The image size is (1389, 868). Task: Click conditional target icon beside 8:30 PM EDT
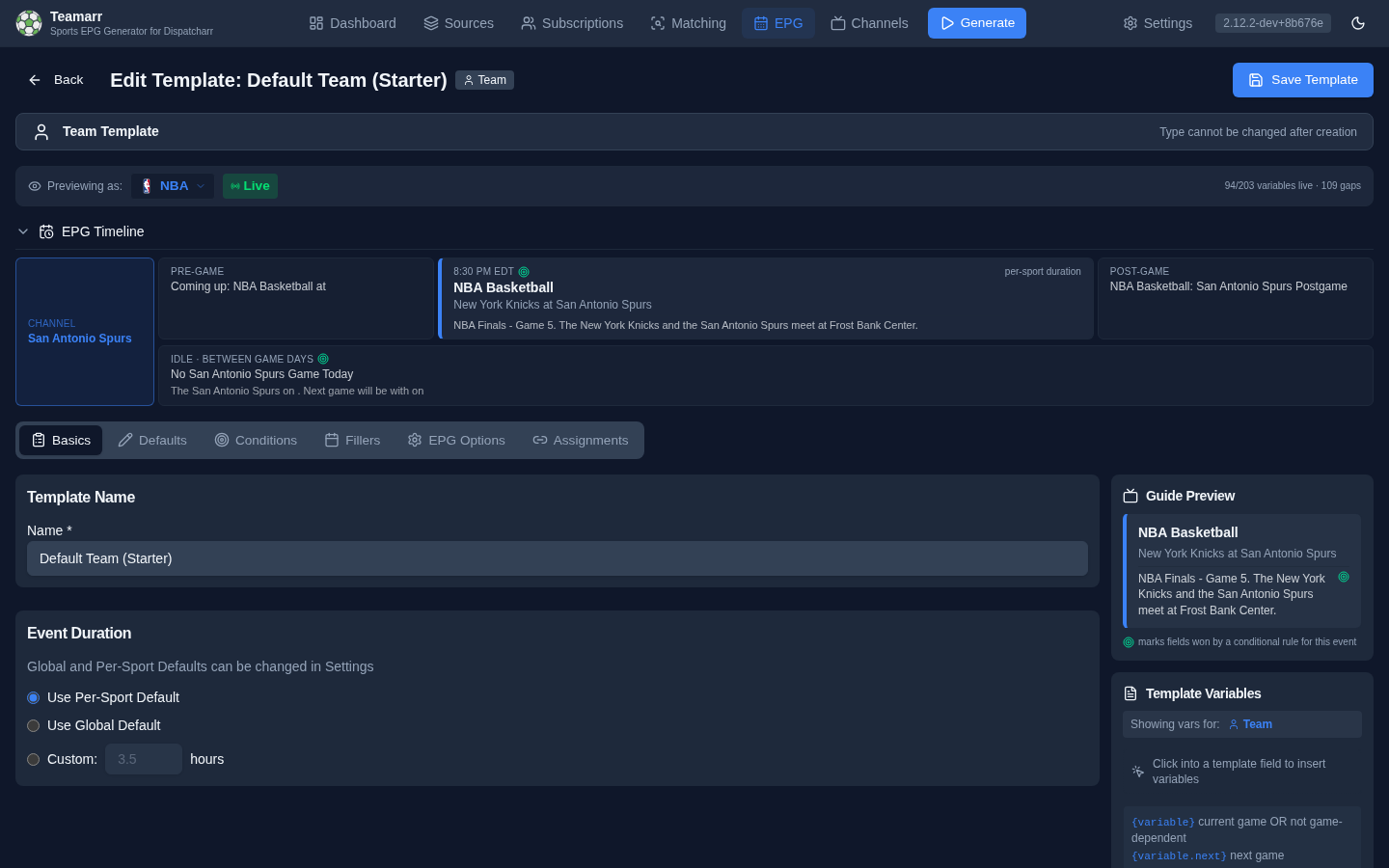[x=524, y=272]
